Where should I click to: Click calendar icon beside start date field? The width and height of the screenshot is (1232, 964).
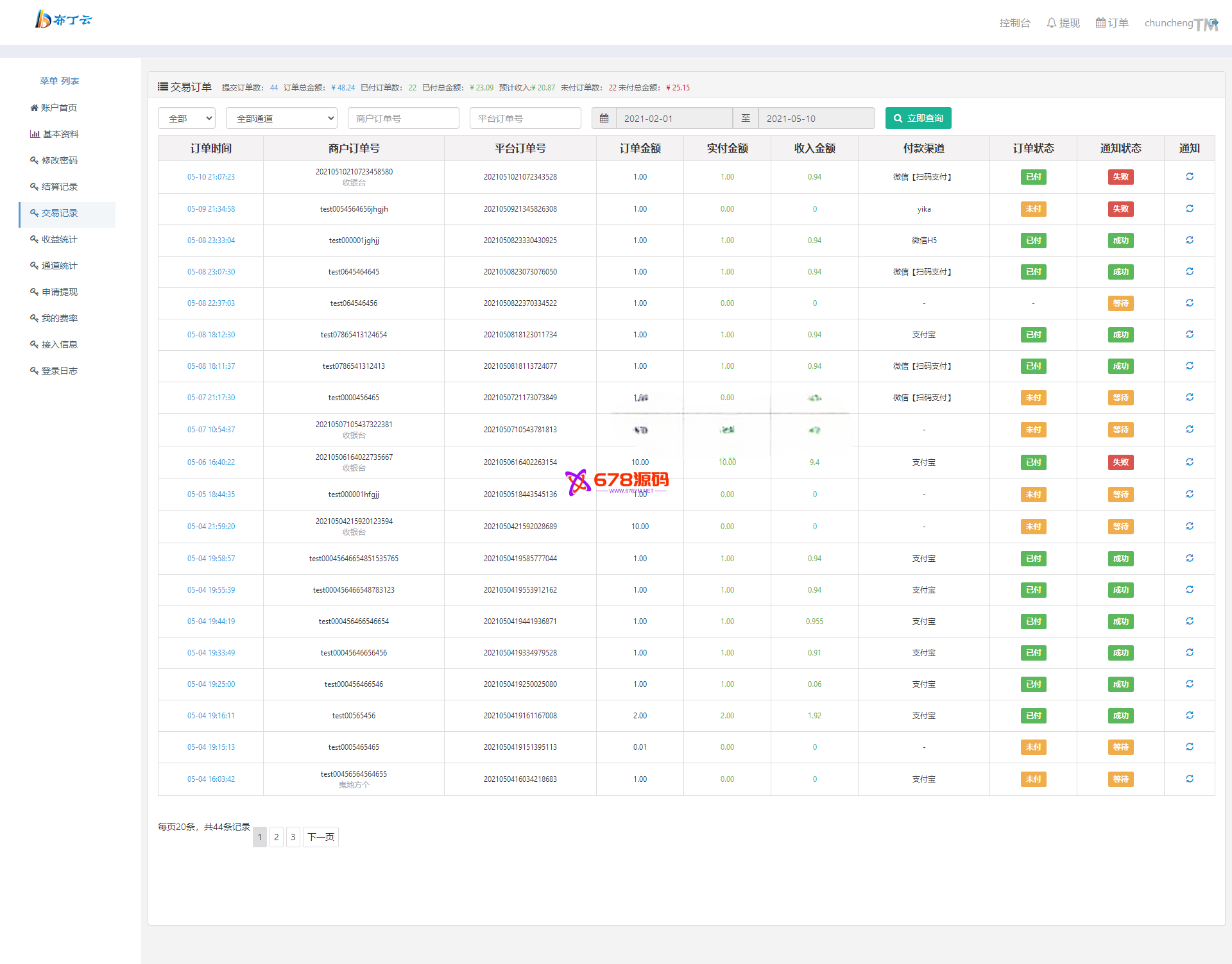[x=604, y=119]
